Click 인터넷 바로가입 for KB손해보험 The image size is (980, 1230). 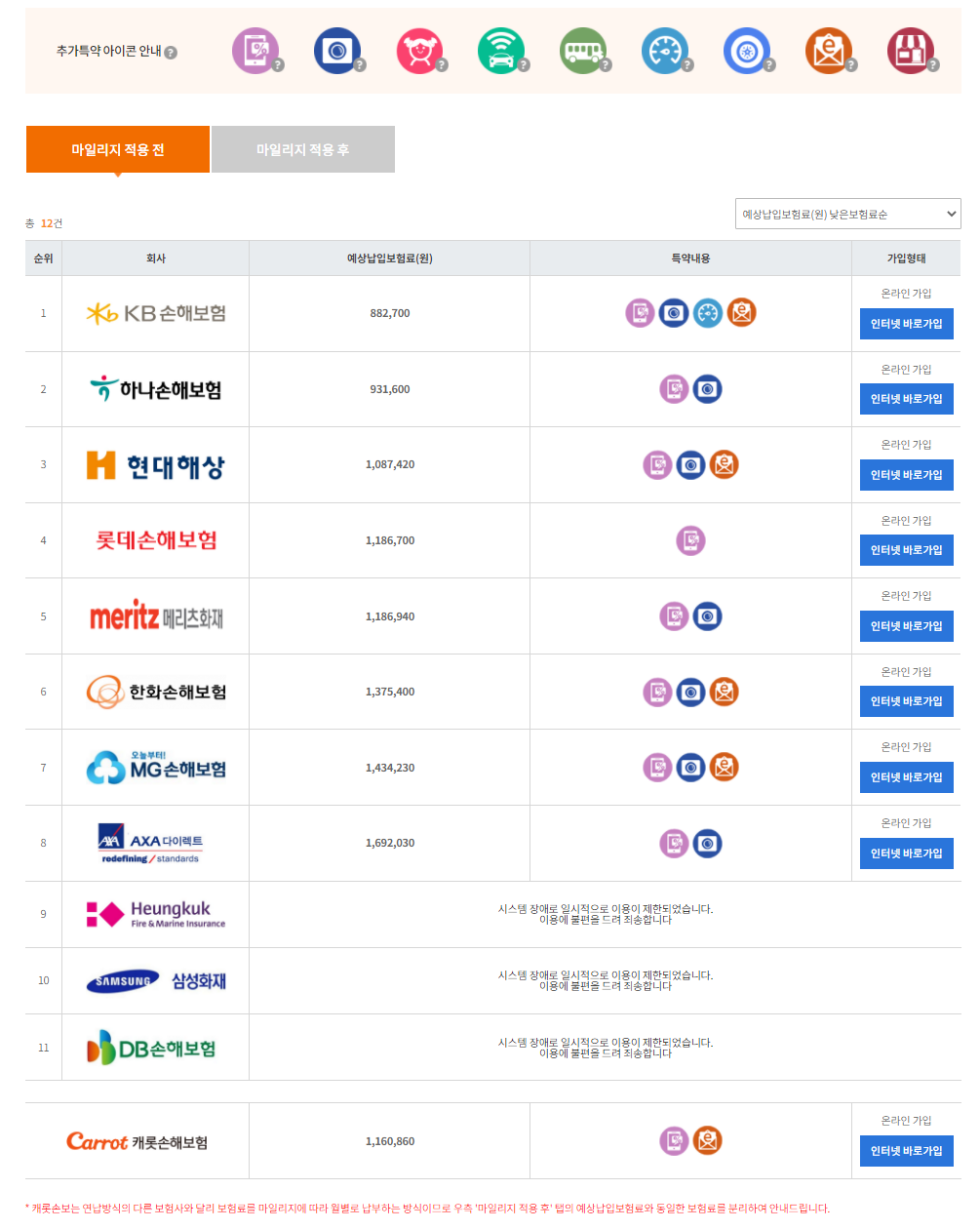[907, 324]
